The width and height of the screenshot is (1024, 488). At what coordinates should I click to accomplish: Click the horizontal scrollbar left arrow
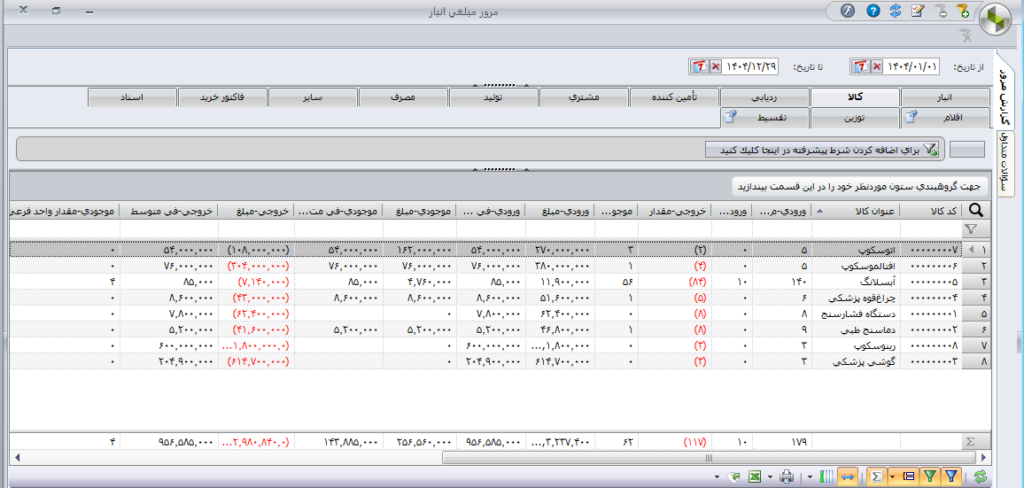click(x=16, y=457)
